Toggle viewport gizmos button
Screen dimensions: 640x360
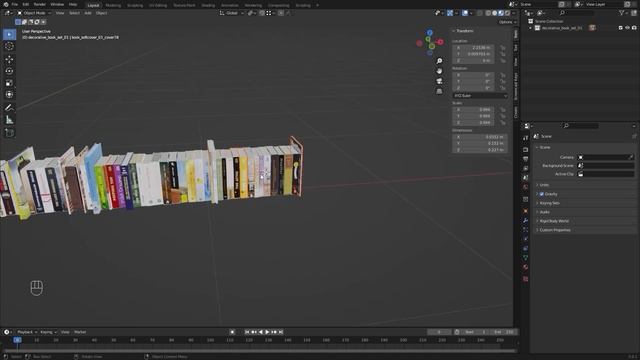pos(450,13)
